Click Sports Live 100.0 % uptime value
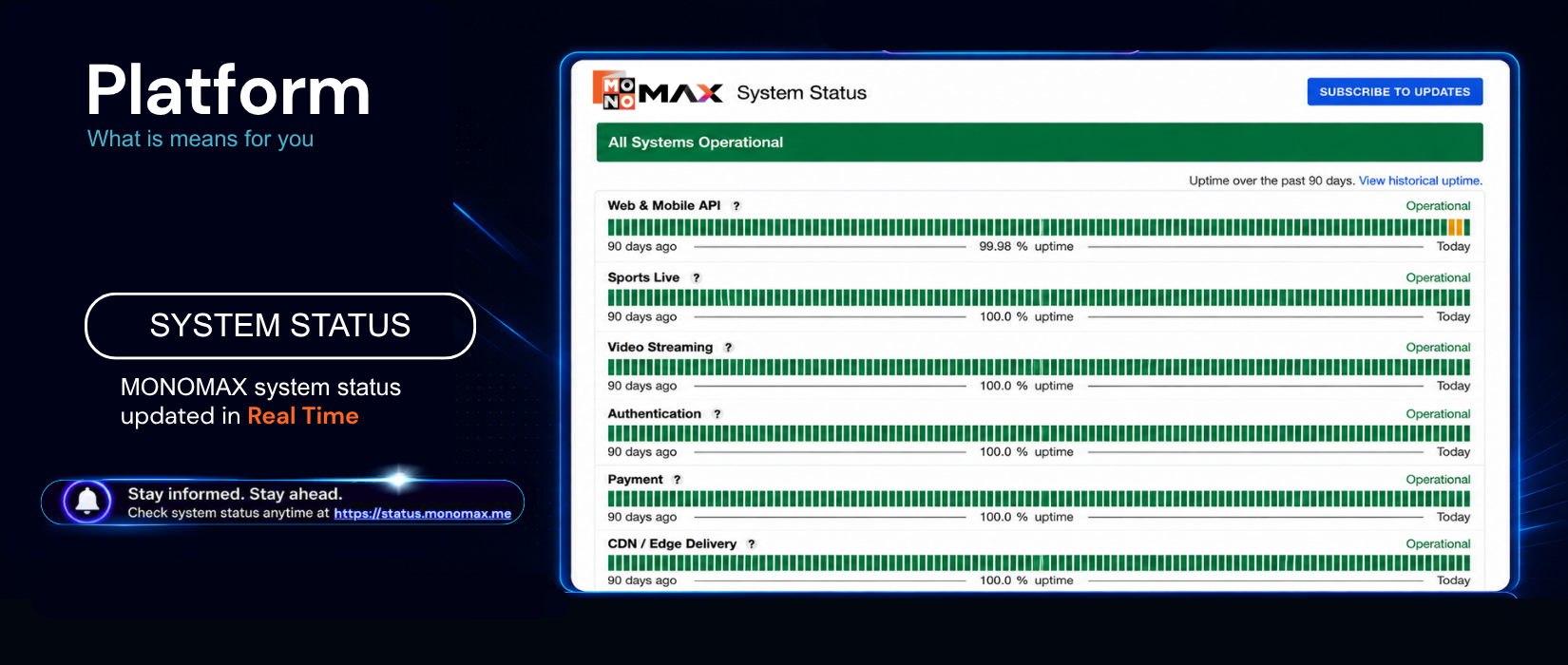Viewport: 1568px width, 665px height. (1026, 316)
